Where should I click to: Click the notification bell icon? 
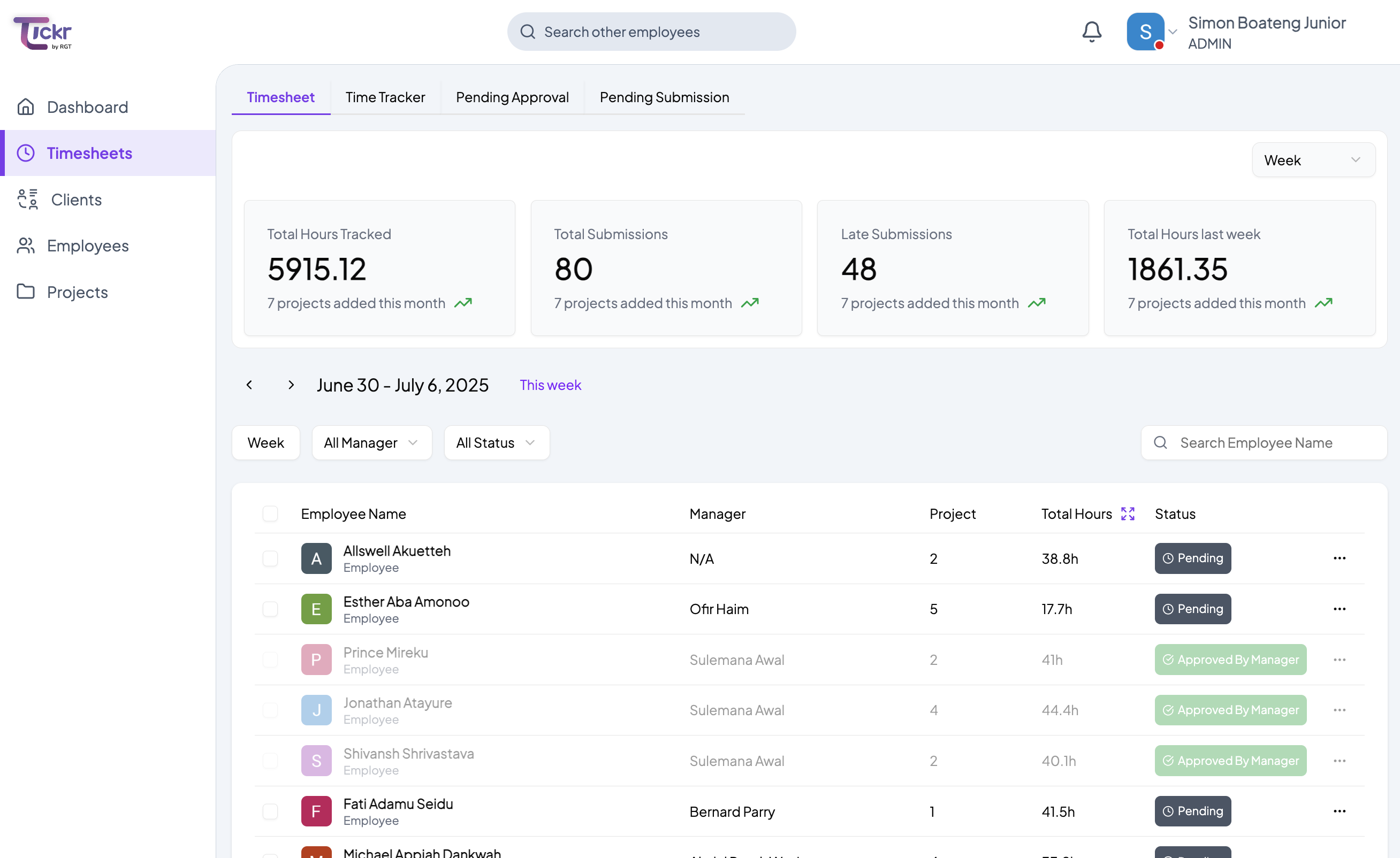1091,32
